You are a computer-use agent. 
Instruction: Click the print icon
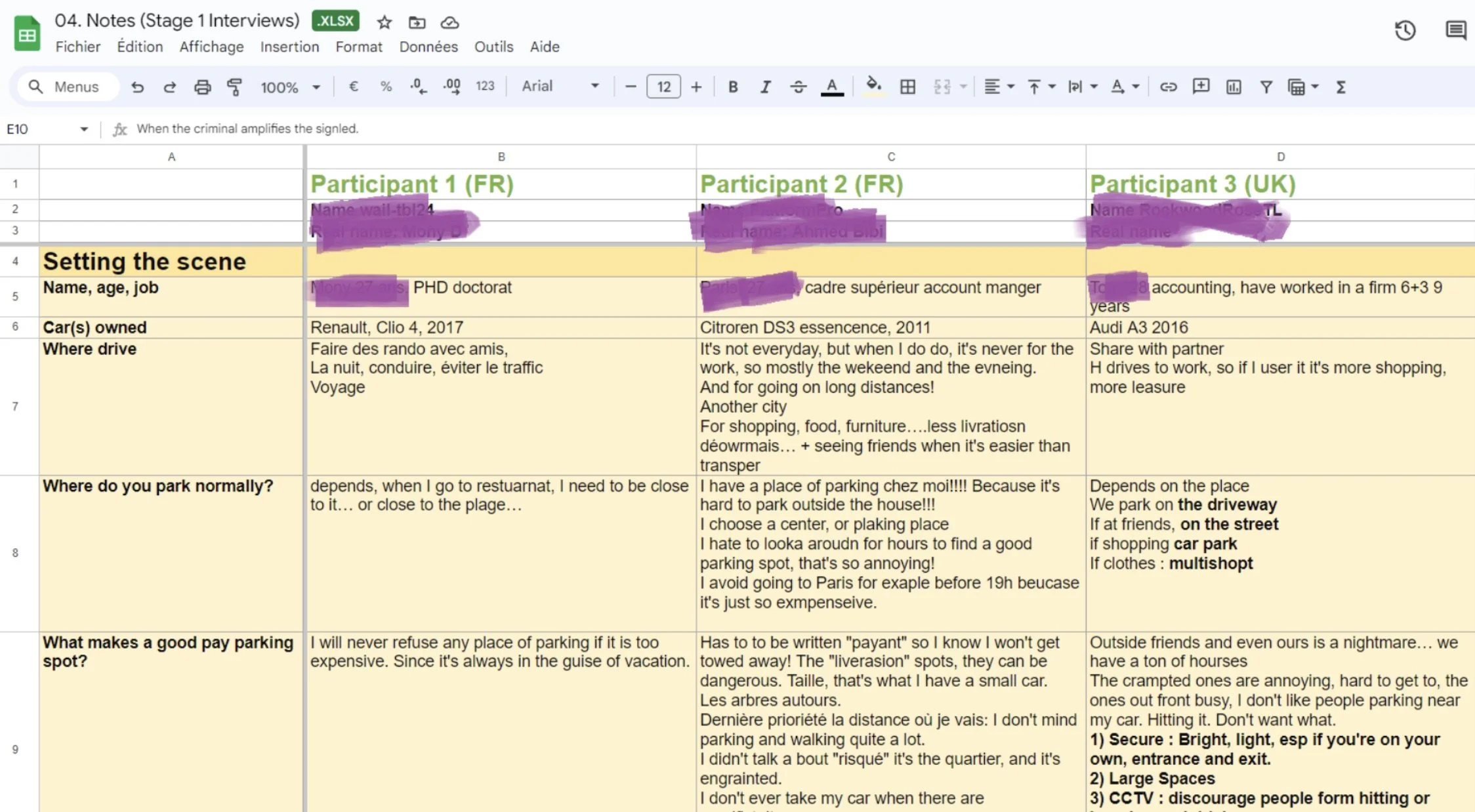pyautogui.click(x=202, y=87)
